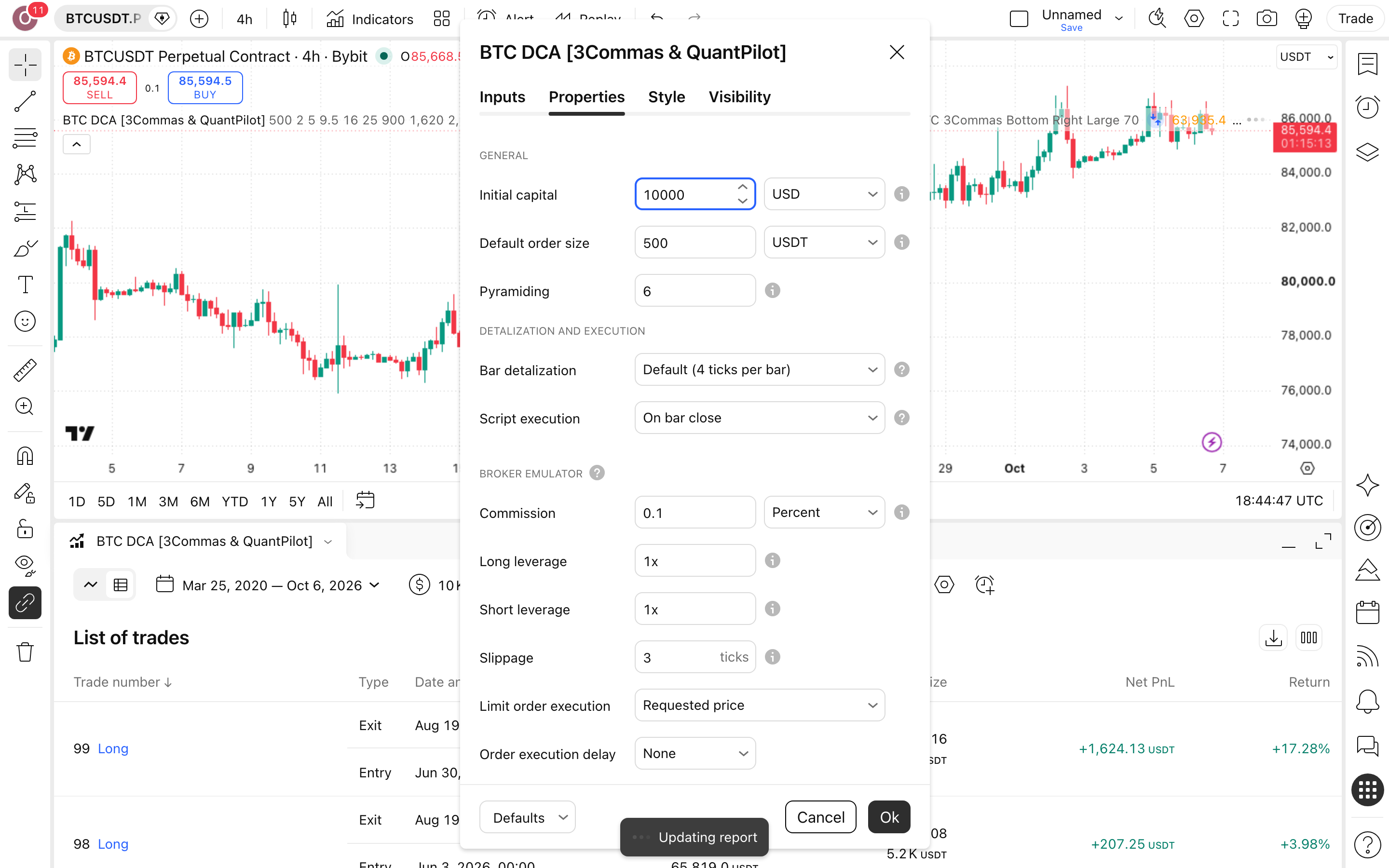Toggle the magnet mode icon
This screenshot has width=1389, height=868.
25,456
